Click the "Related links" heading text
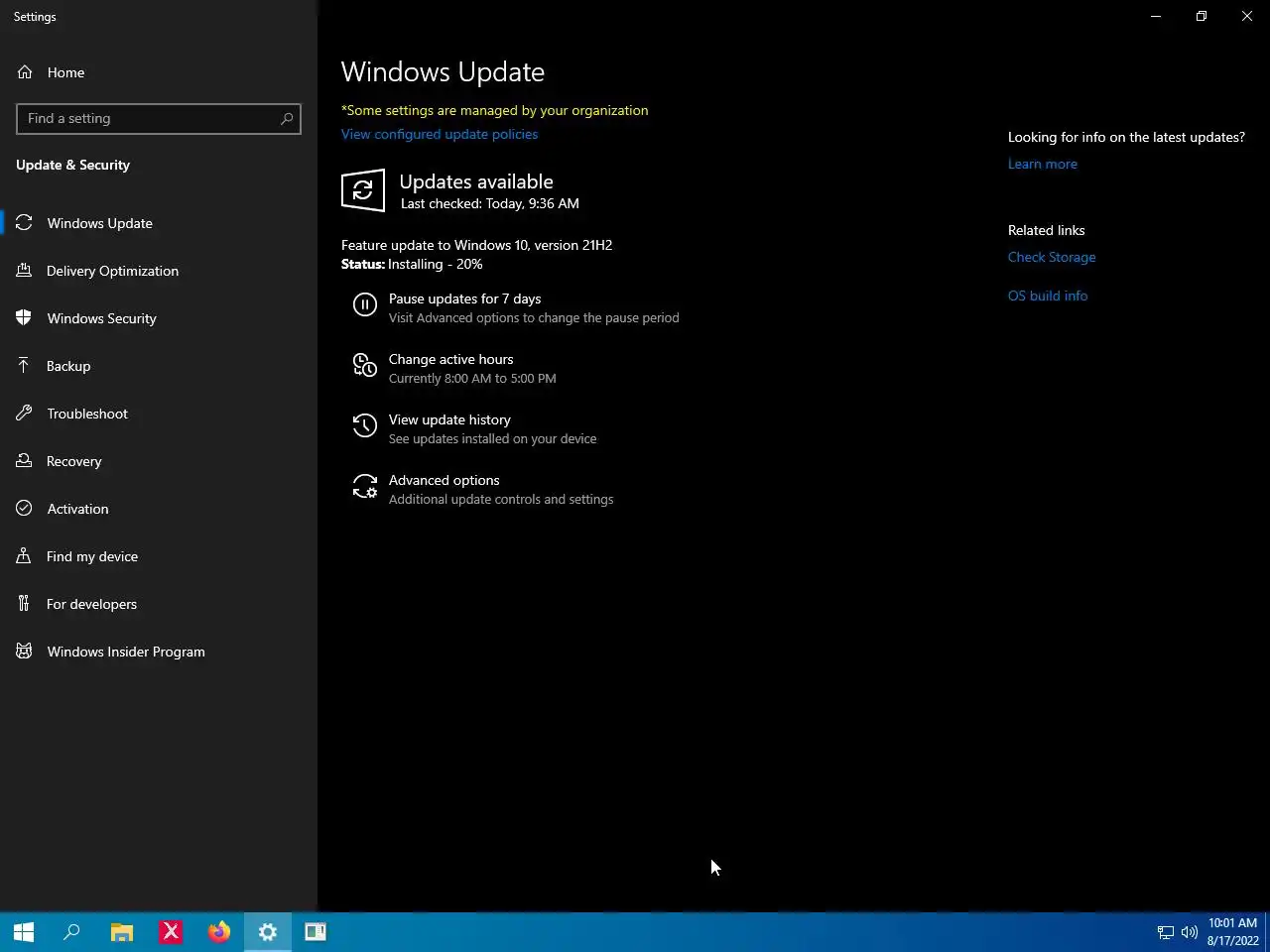1270x952 pixels. (1046, 230)
